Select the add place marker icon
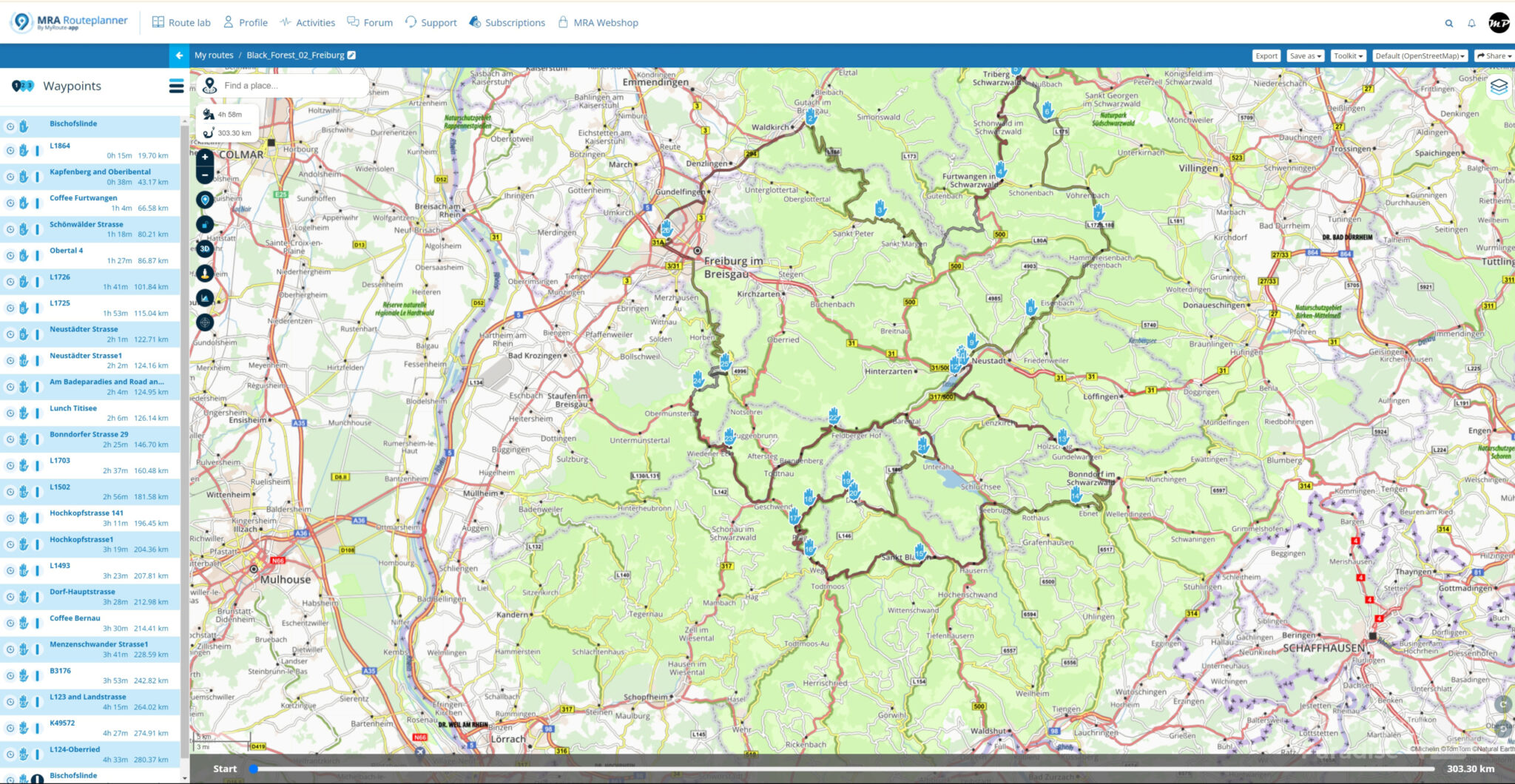Screen dimensions: 1515x784 [x=204, y=199]
